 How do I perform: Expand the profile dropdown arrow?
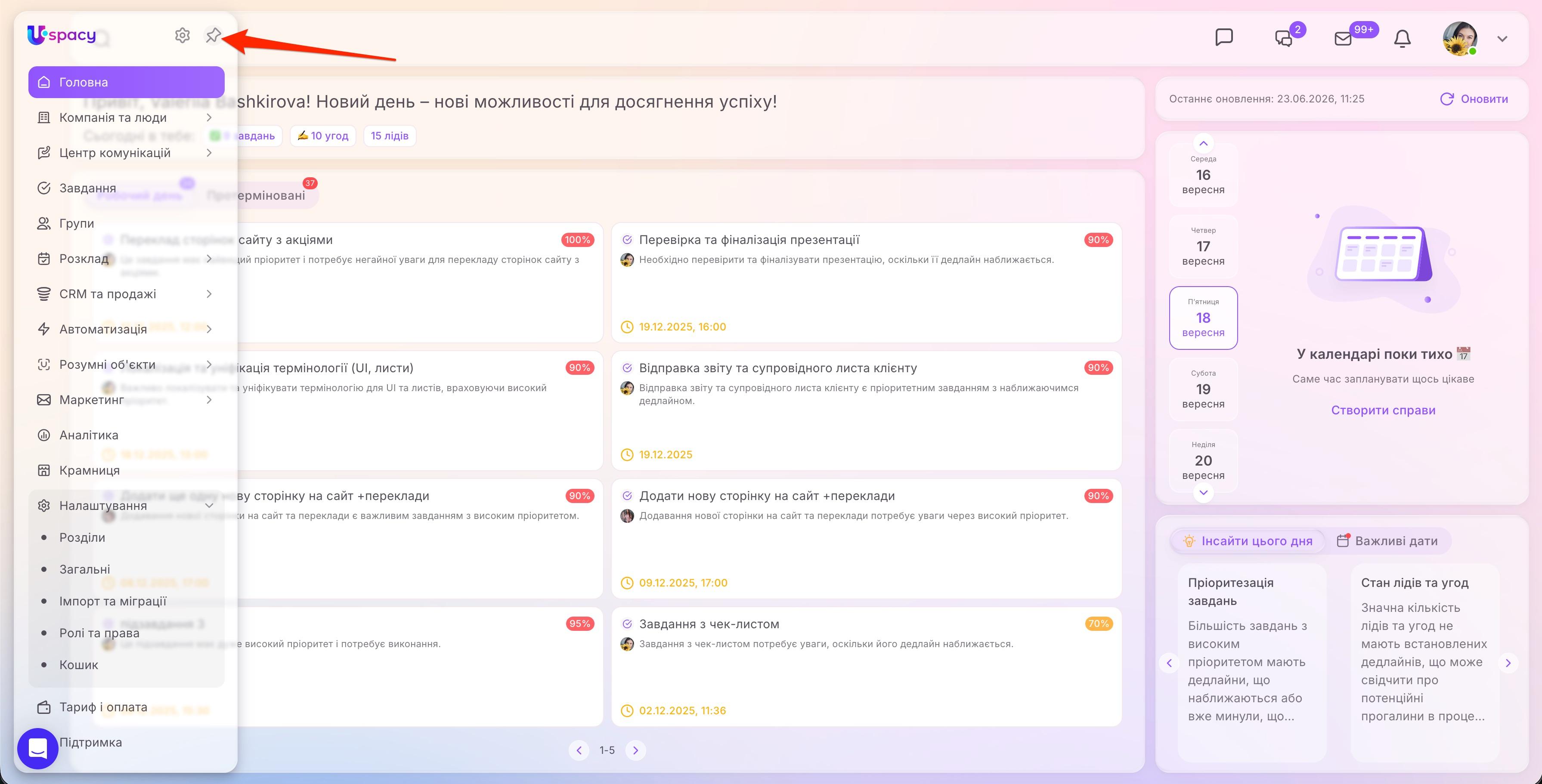tap(1502, 39)
